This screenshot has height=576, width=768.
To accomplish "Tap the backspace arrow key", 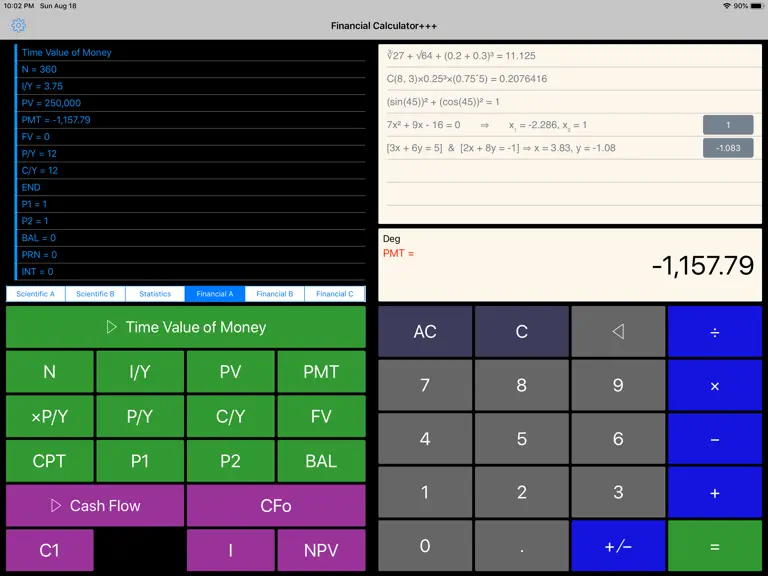I will [618, 332].
